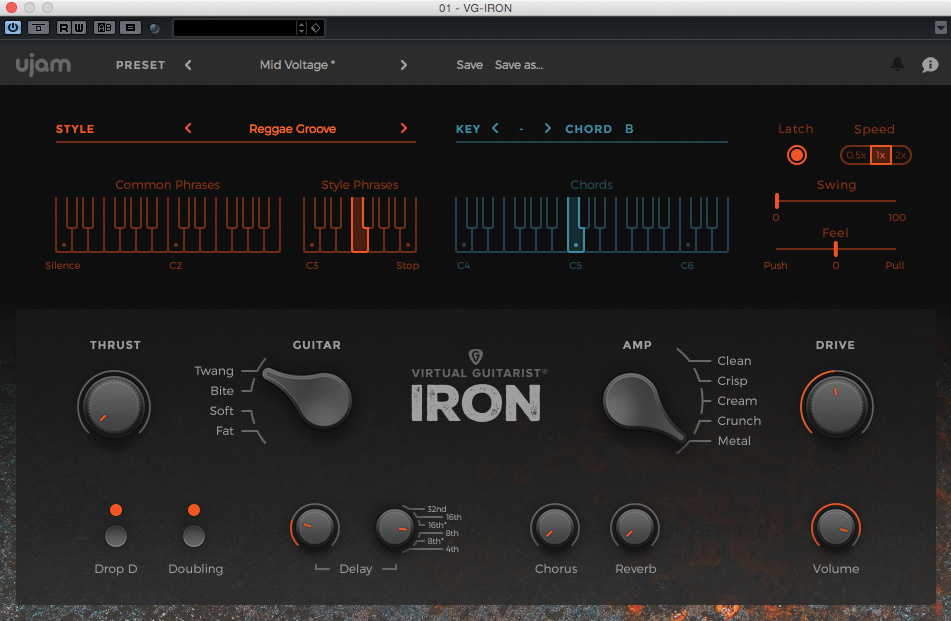Go to the previous preset
This screenshot has width=951, height=621.
(x=188, y=65)
